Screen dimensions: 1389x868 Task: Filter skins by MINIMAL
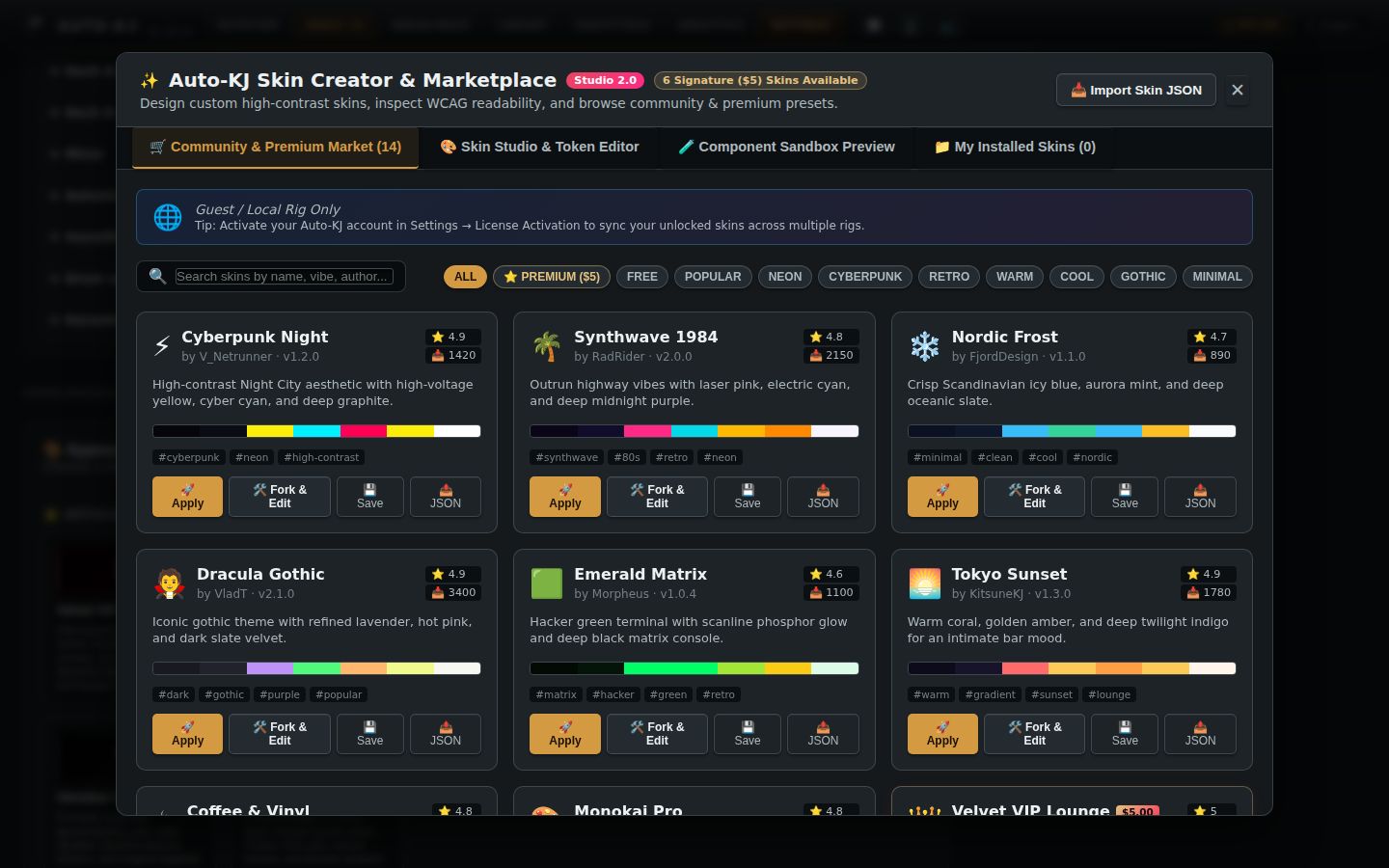pos(1217,277)
